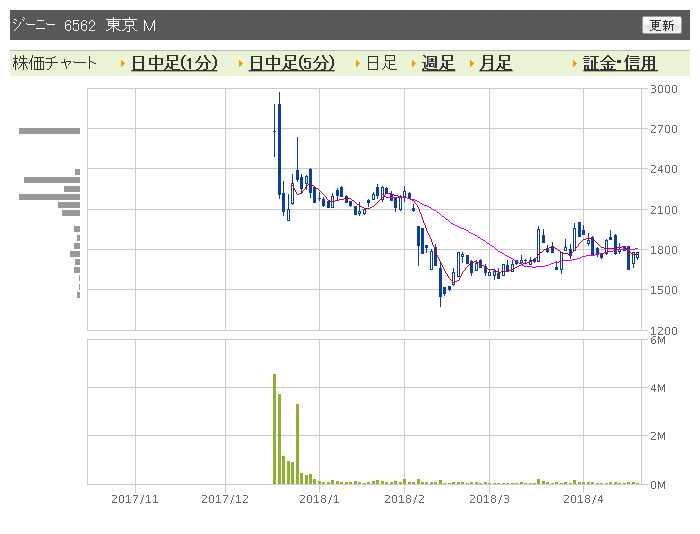The image size is (700, 534).
Task: Click the 1500 price axis label
Action: tap(663, 290)
